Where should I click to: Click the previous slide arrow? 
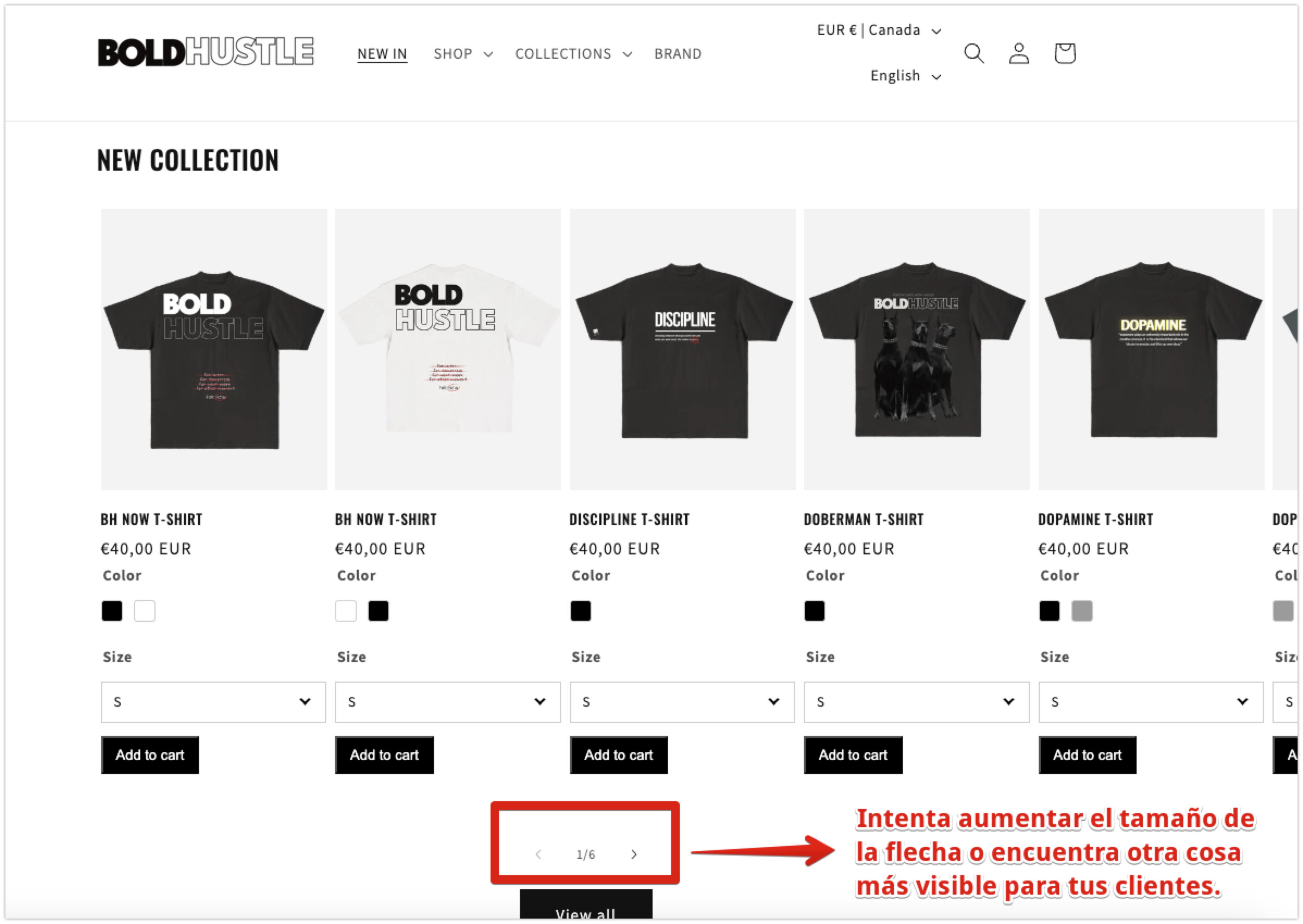point(538,854)
